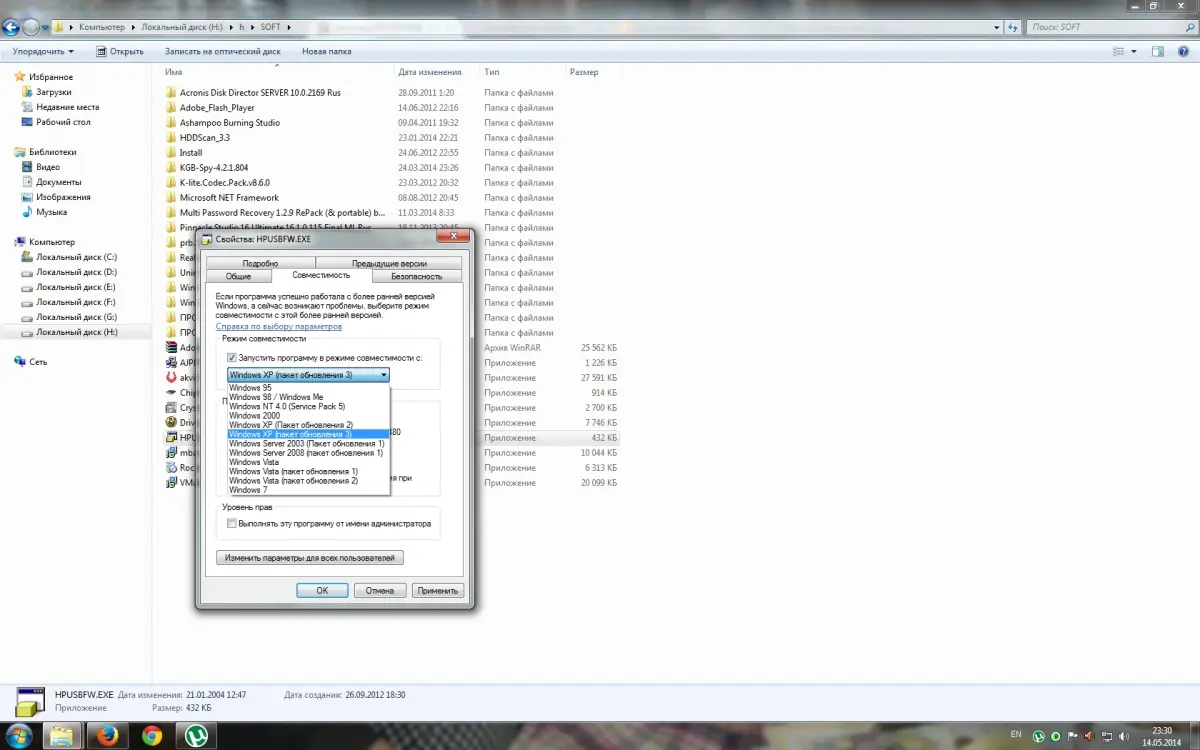Click the EN language indicator
This screenshot has width=1200, height=750.
click(x=1016, y=735)
